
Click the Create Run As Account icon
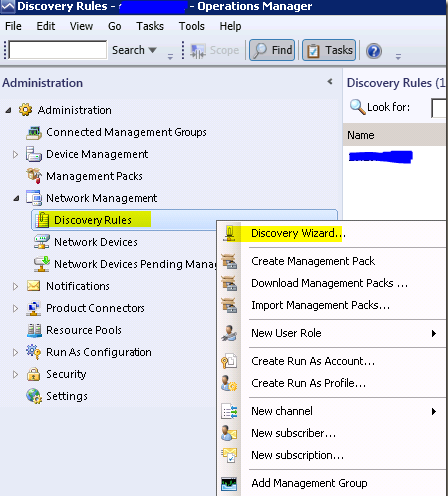[229, 361]
